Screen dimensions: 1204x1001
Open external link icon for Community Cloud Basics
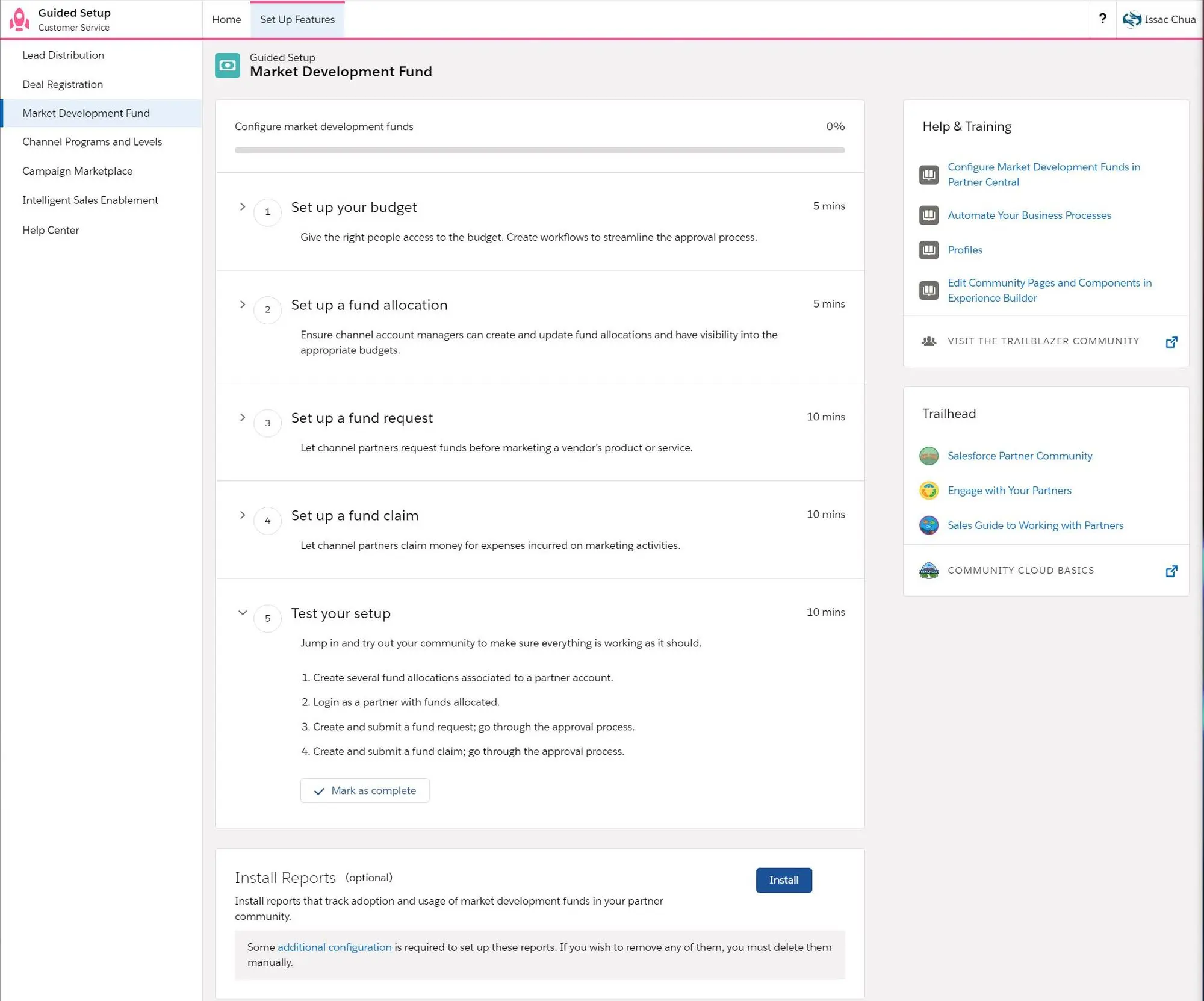1171,571
